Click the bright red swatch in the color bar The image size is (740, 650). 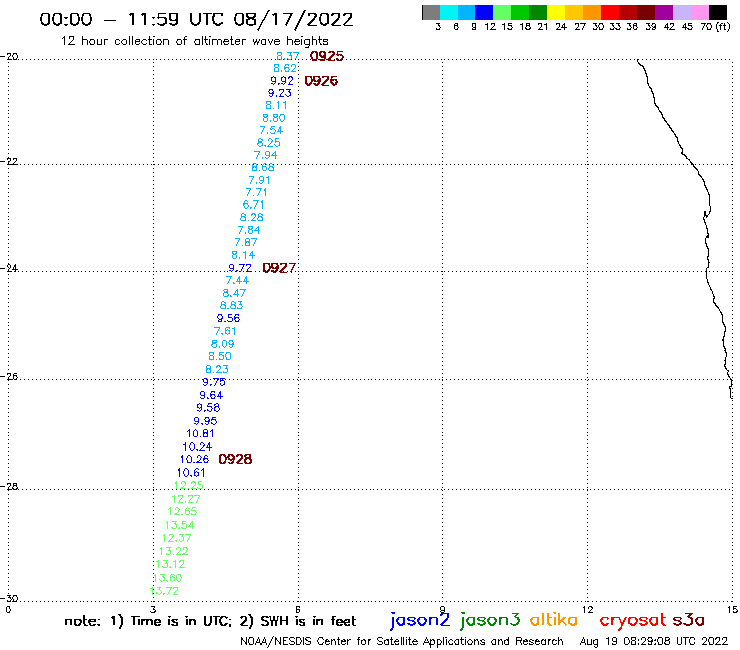[x=610, y=12]
